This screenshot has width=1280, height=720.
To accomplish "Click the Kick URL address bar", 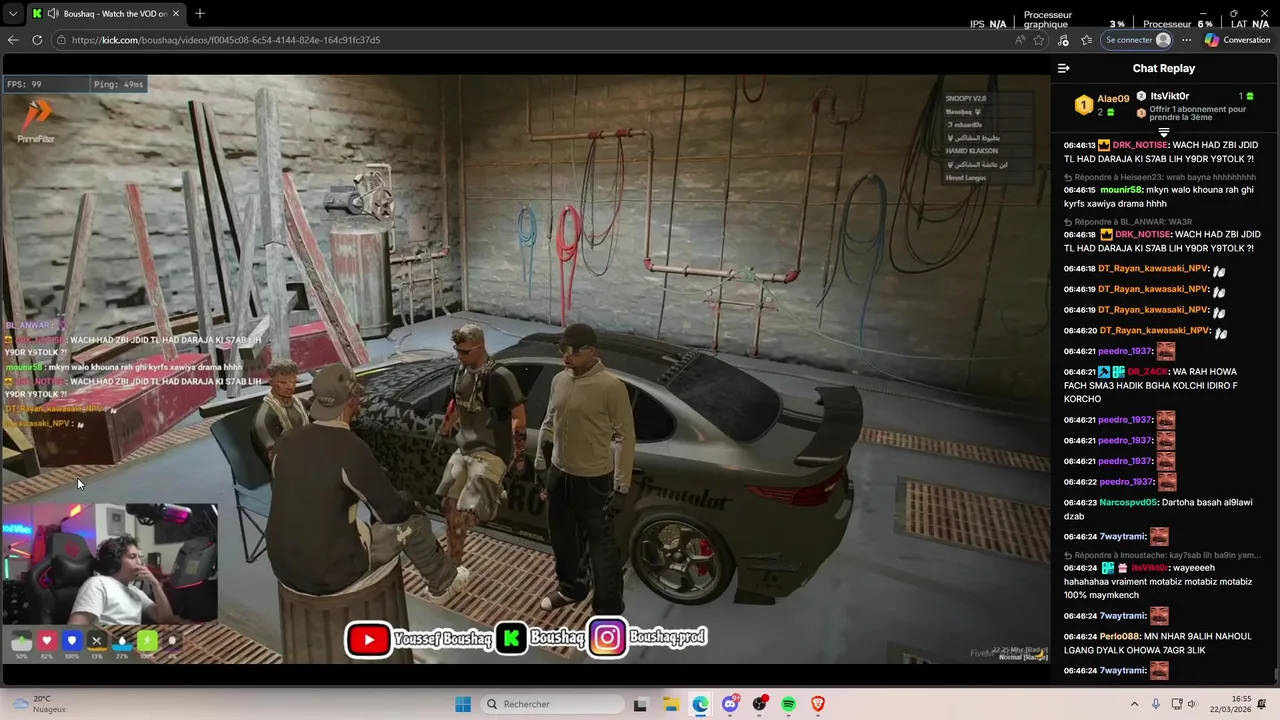I will click(540, 40).
